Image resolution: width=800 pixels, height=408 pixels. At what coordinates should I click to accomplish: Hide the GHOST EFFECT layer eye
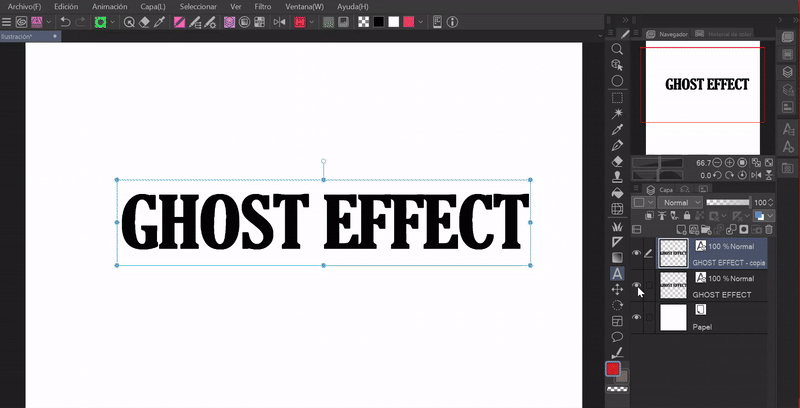coord(636,285)
